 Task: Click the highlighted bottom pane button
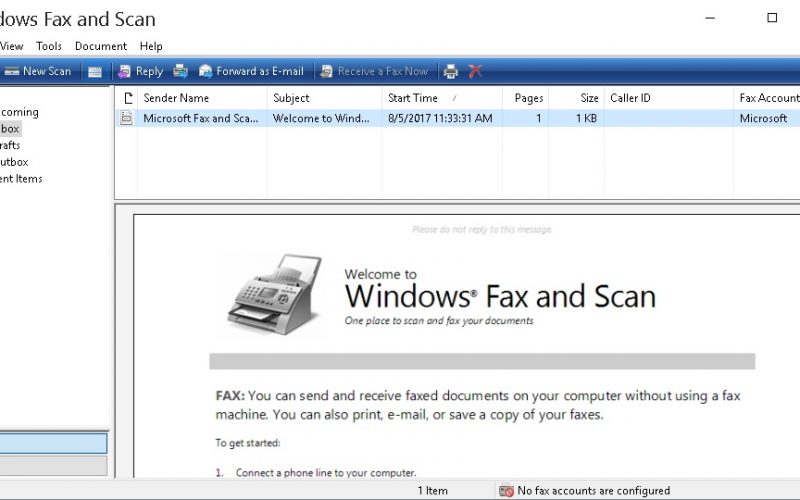pyautogui.click(x=53, y=443)
